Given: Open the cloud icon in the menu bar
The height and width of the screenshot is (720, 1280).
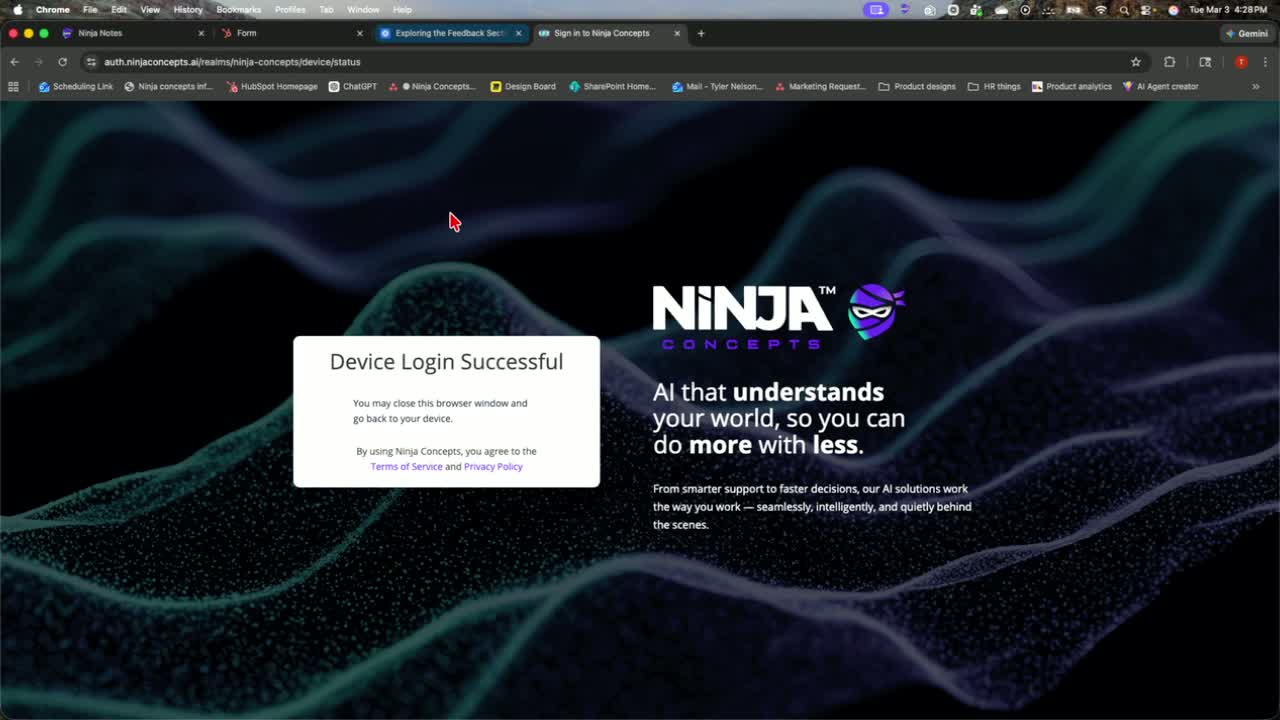Looking at the screenshot, I should tap(1001, 9).
